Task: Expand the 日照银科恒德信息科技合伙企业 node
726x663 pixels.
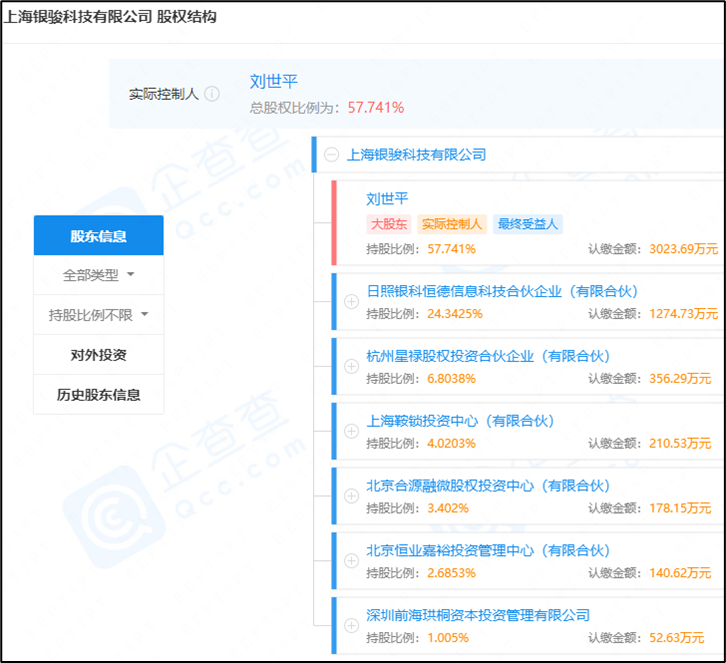Action: (x=350, y=301)
